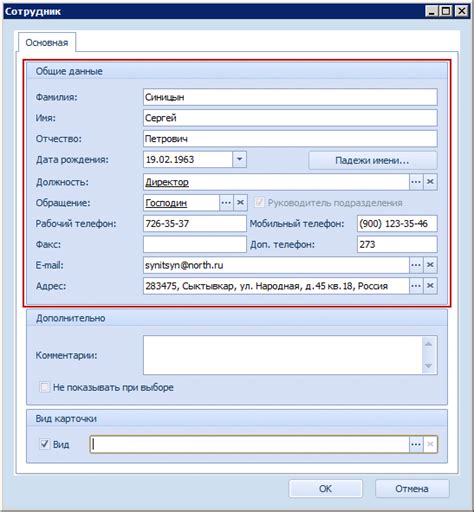Screen dimensions: 474x512
Task: Expand the Дата рождения date dropdown
Action: (239, 159)
